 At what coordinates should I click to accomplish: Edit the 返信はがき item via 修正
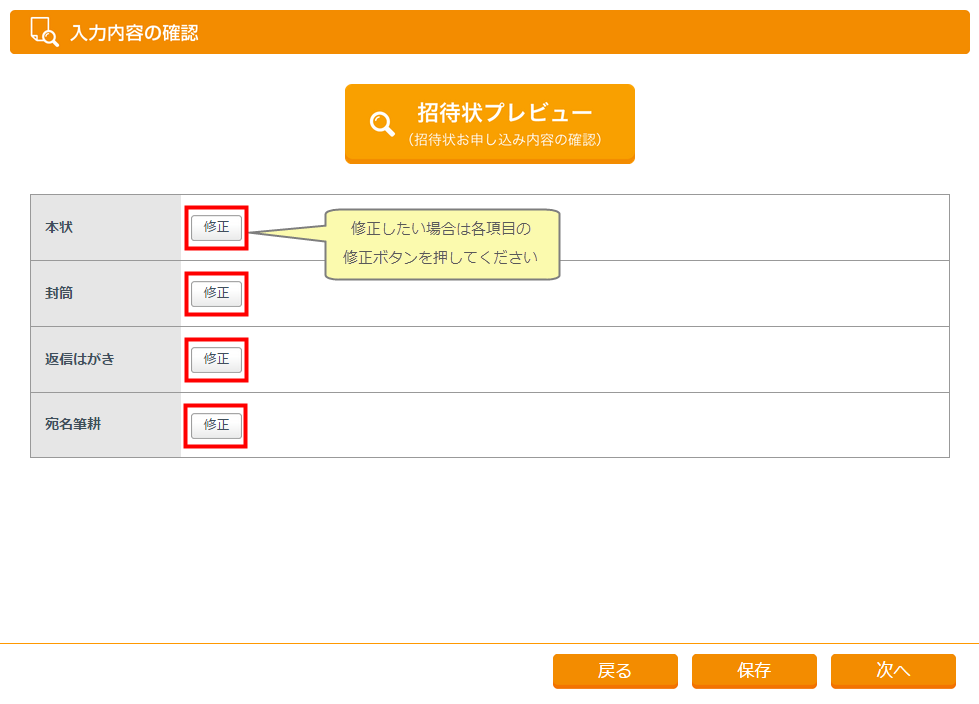point(216,359)
